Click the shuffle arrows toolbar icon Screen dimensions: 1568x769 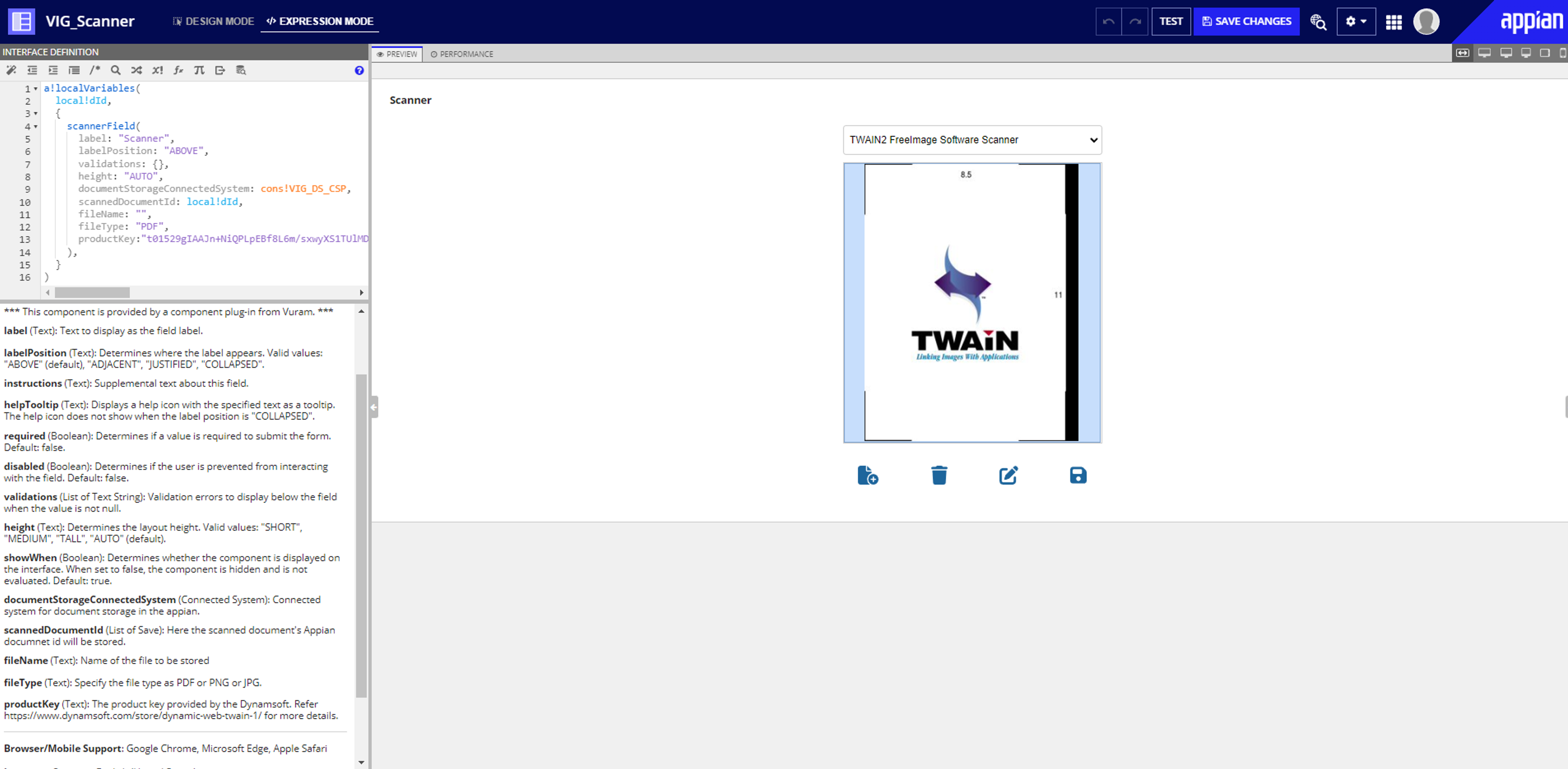(136, 71)
